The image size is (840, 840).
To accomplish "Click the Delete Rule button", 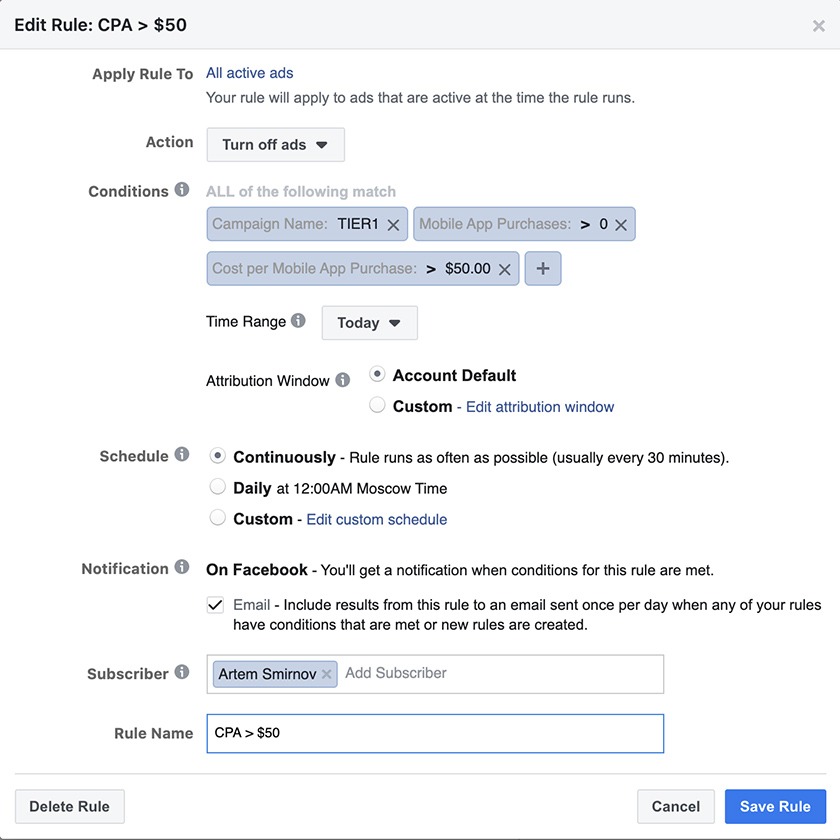I will (x=69, y=806).
